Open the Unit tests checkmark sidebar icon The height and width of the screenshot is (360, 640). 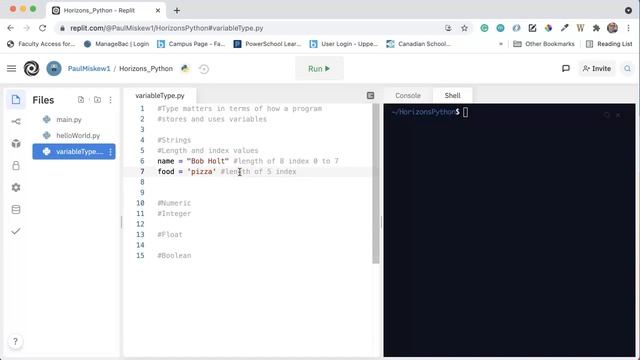pyautogui.click(x=16, y=231)
